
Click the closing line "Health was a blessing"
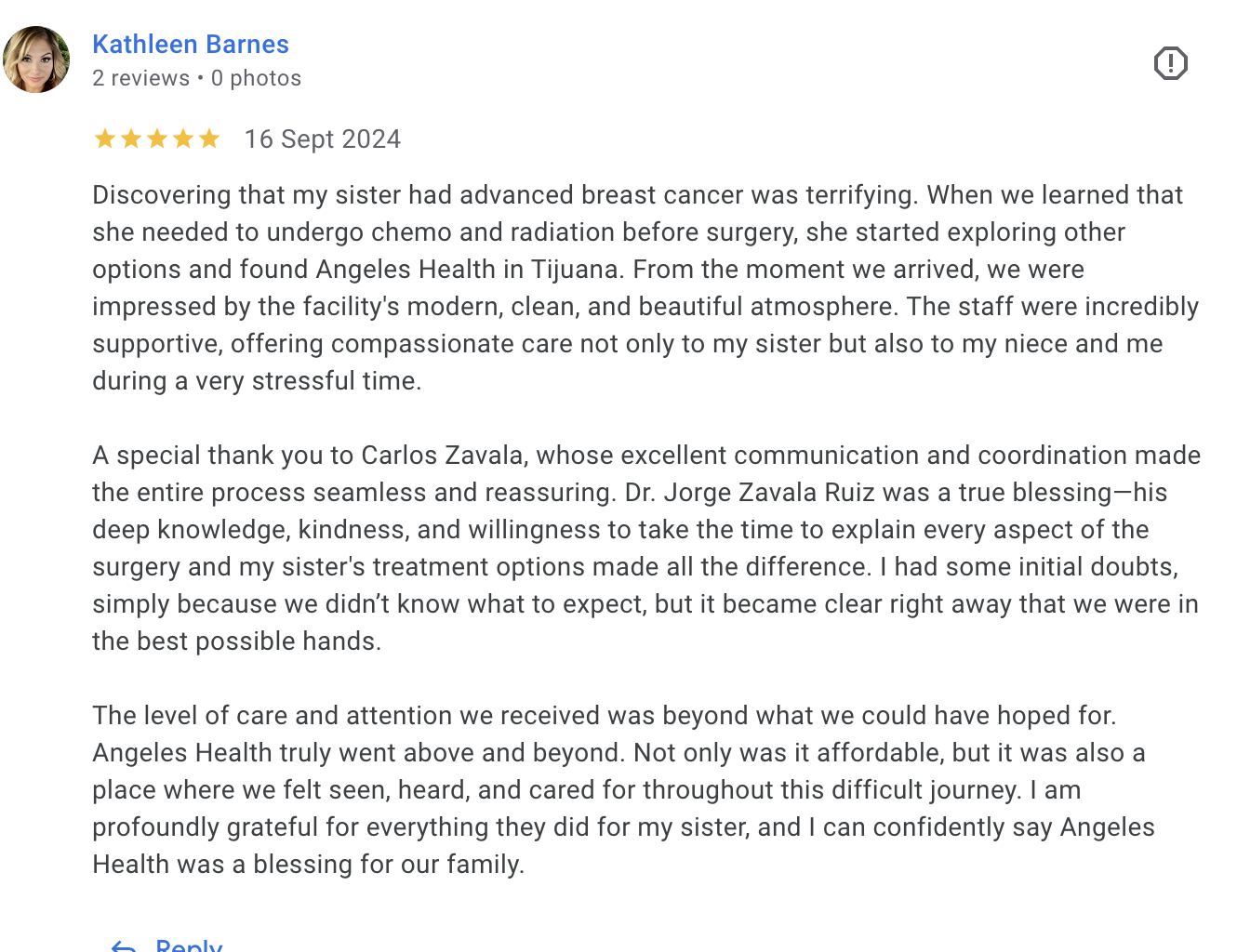(308, 865)
